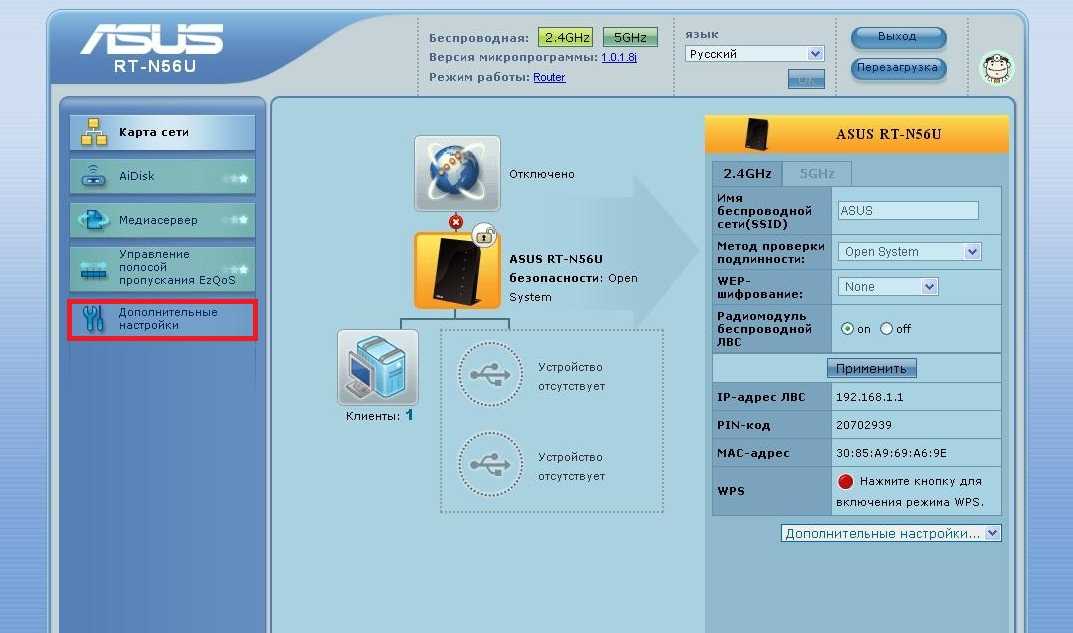The height and width of the screenshot is (633, 1073).
Task: Switch to the 5GHz settings tab
Action: (816, 173)
